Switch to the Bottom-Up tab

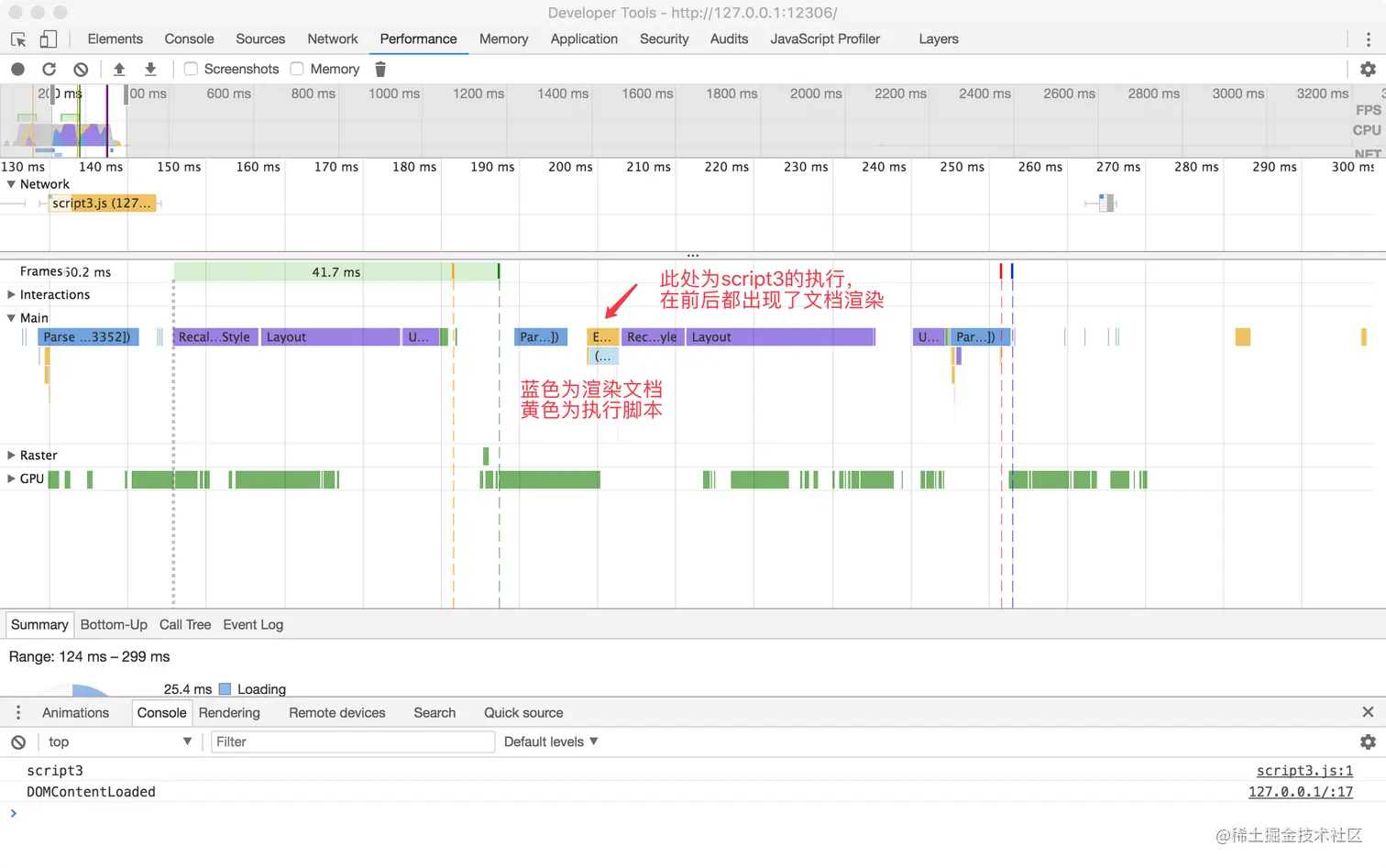pos(114,625)
